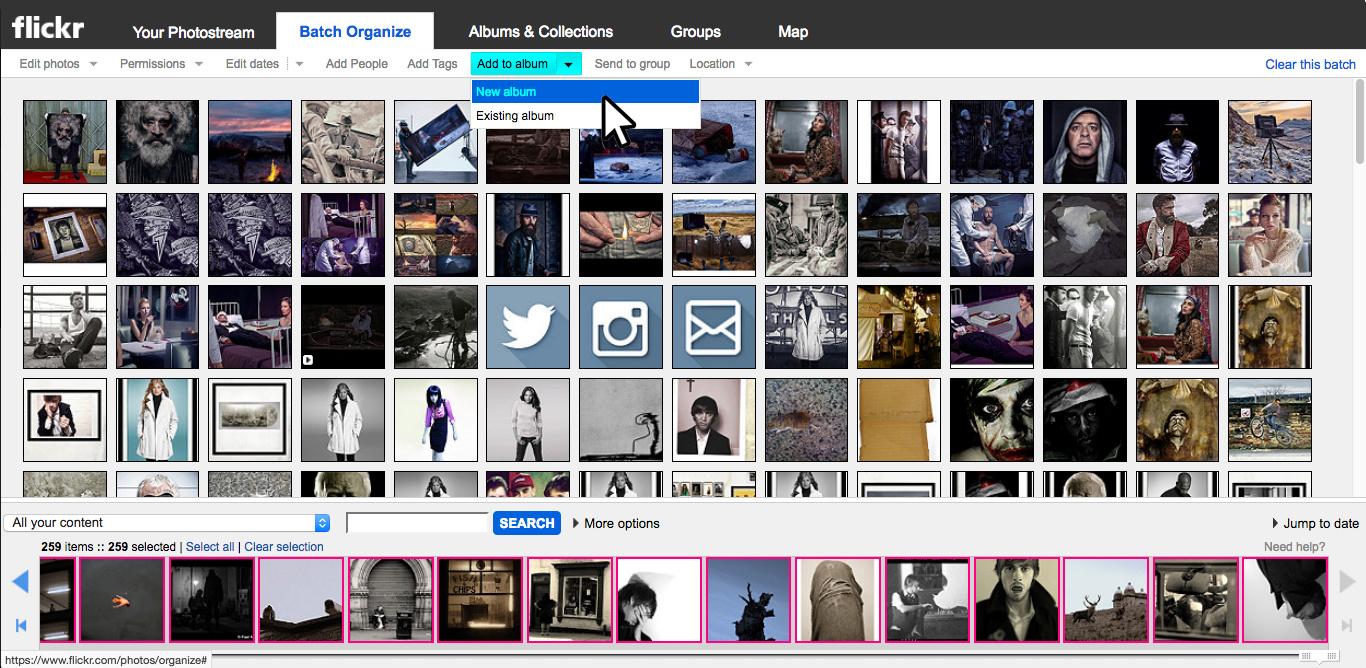Viewport: 1366px width, 668px height.
Task: Click the grey filmstrip next arrow
Action: [x=1347, y=582]
